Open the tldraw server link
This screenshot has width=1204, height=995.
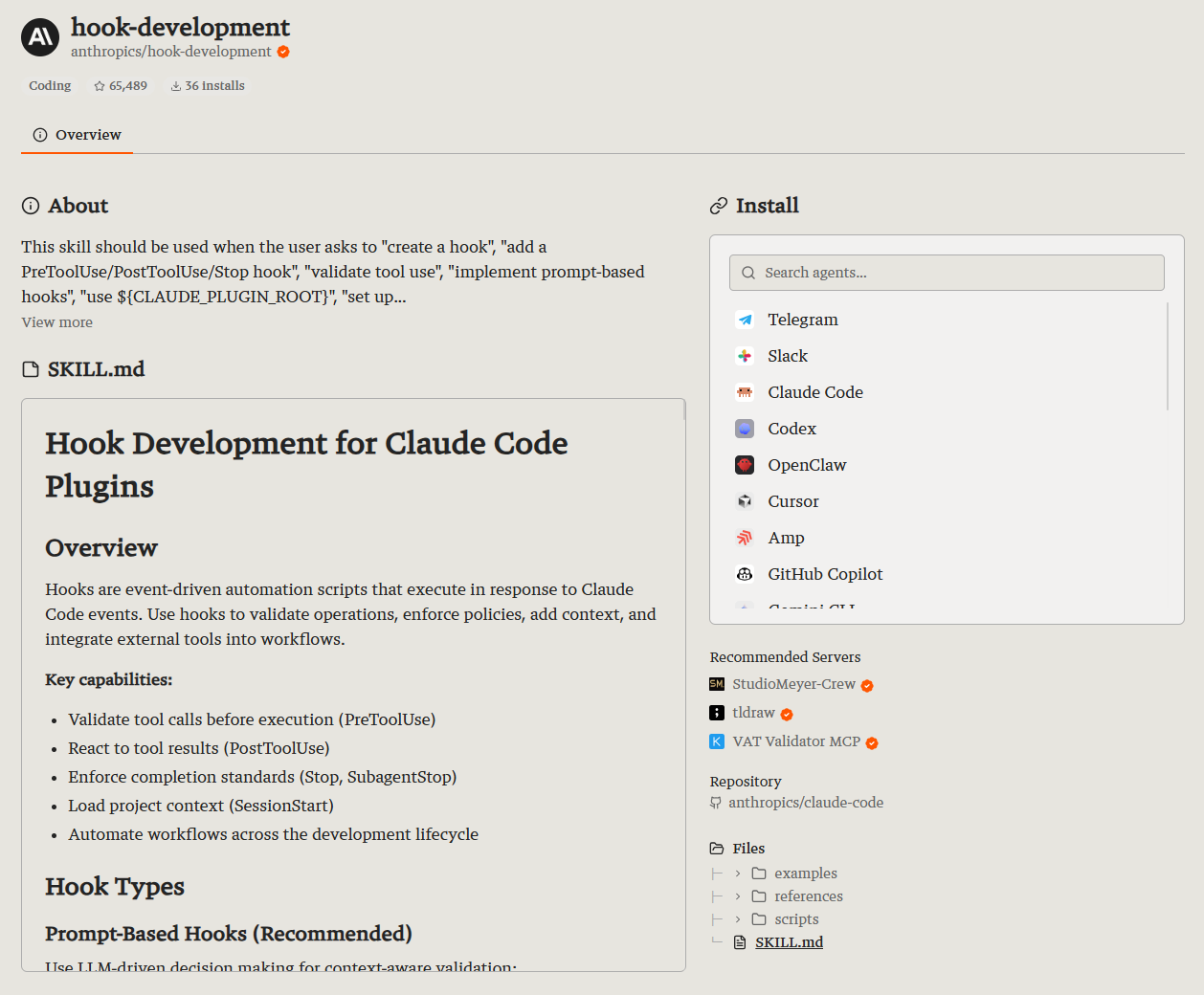click(753, 713)
